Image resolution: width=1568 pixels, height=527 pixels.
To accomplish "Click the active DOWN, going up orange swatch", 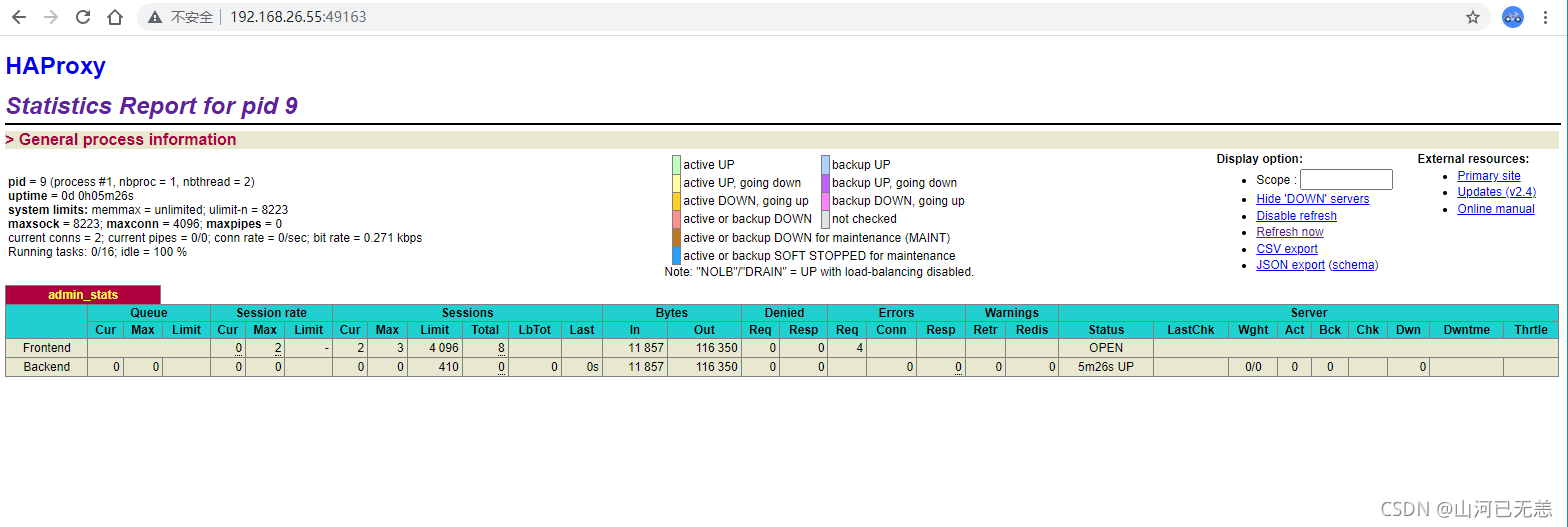I will pos(677,201).
